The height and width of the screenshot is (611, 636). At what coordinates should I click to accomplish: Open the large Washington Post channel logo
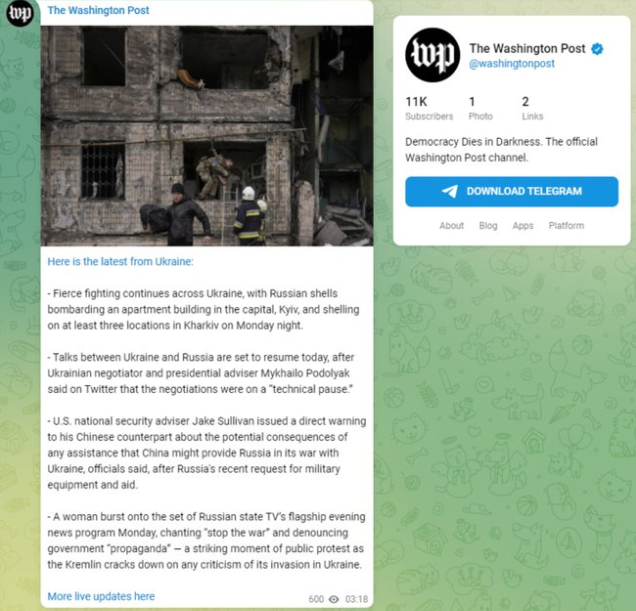(432, 55)
